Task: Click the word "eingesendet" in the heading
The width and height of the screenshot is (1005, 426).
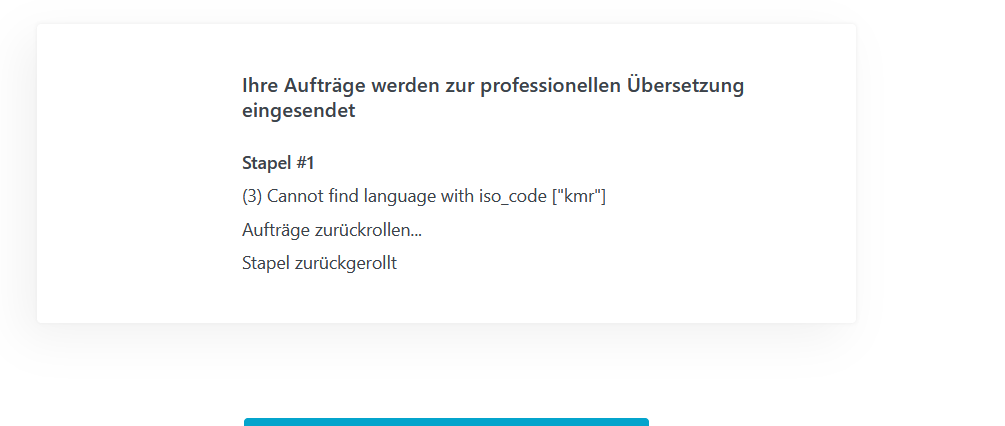Action: pyautogui.click(x=299, y=112)
